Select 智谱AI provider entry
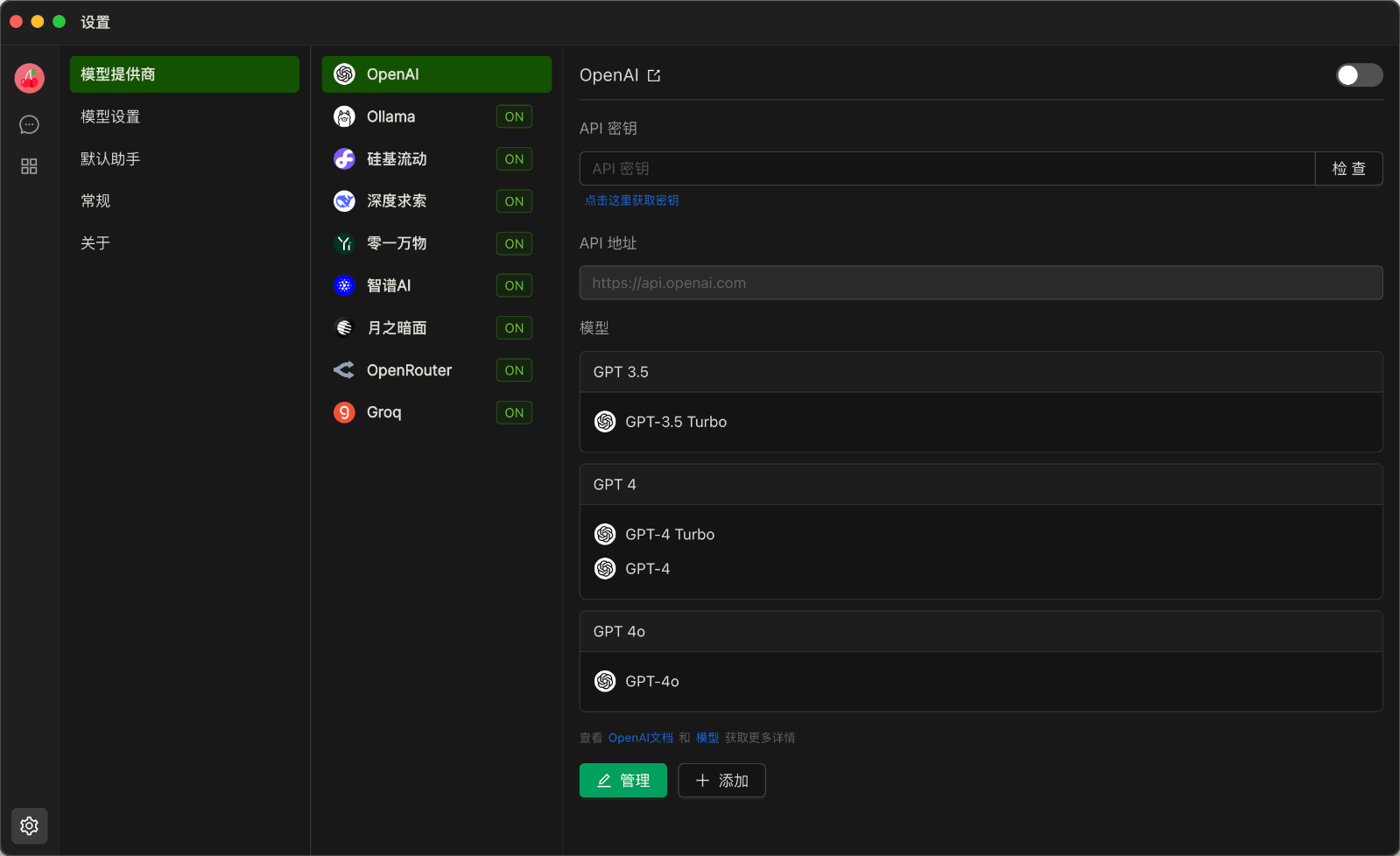1400x856 pixels. [x=437, y=285]
